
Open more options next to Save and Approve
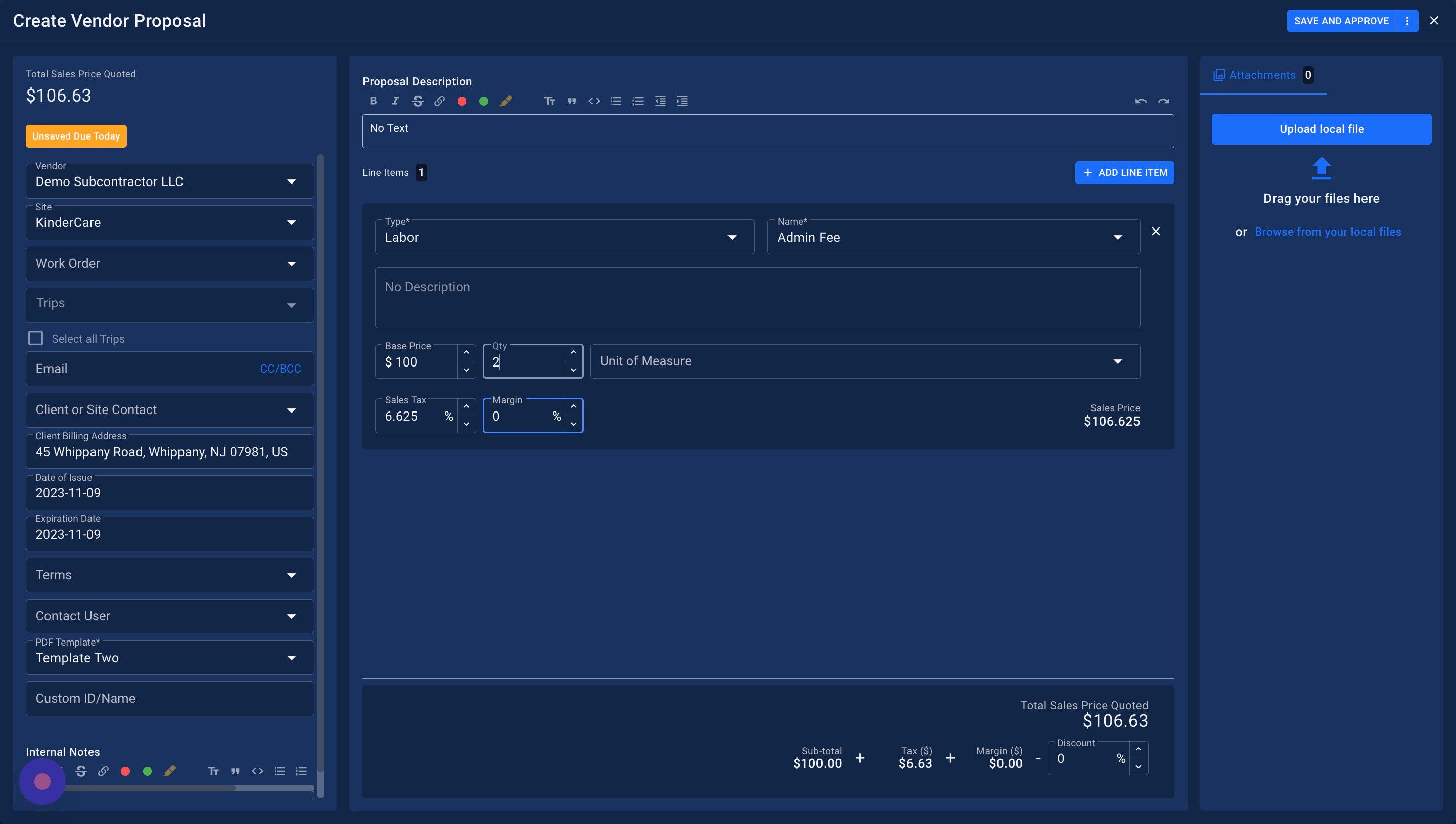pos(1407,21)
